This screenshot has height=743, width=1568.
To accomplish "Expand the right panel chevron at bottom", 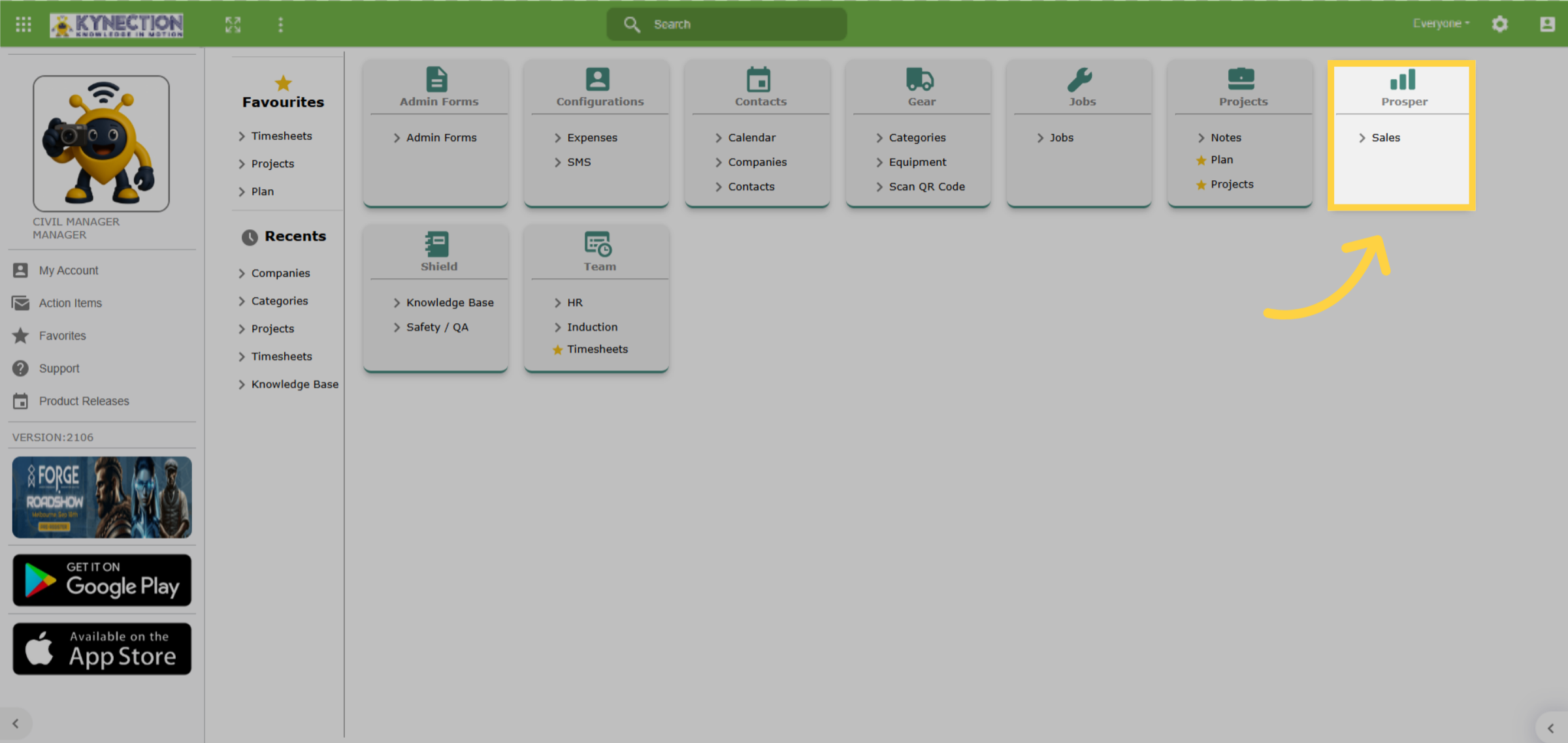I will click(x=1550, y=728).
